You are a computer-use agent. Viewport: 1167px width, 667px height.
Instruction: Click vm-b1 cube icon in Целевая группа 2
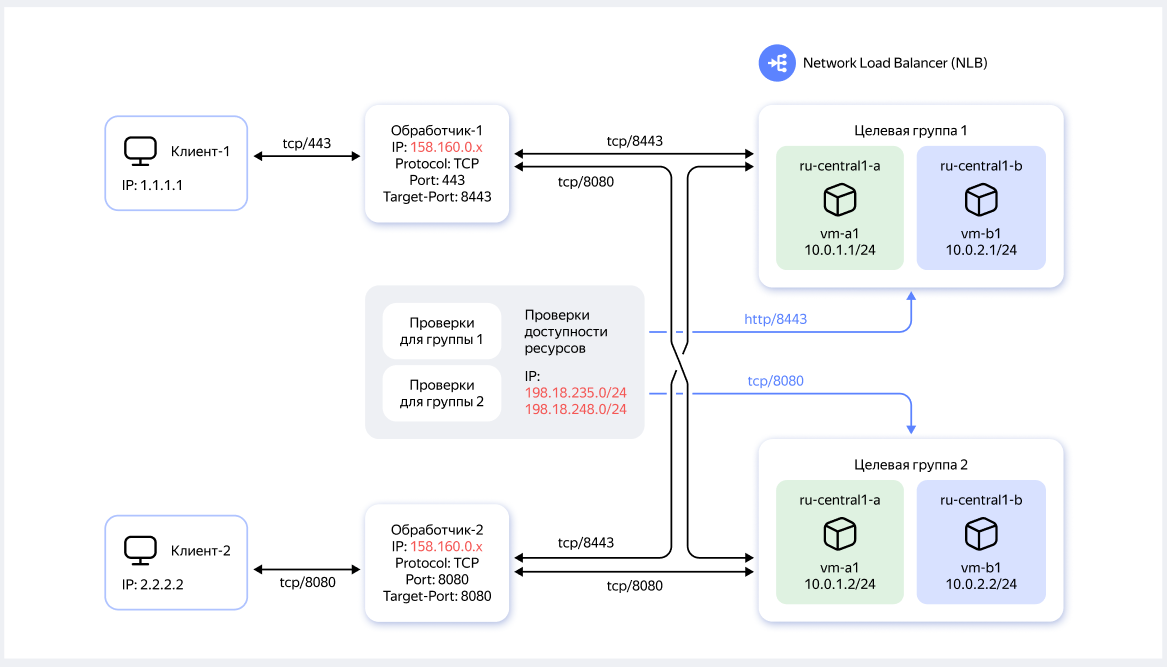[981, 534]
